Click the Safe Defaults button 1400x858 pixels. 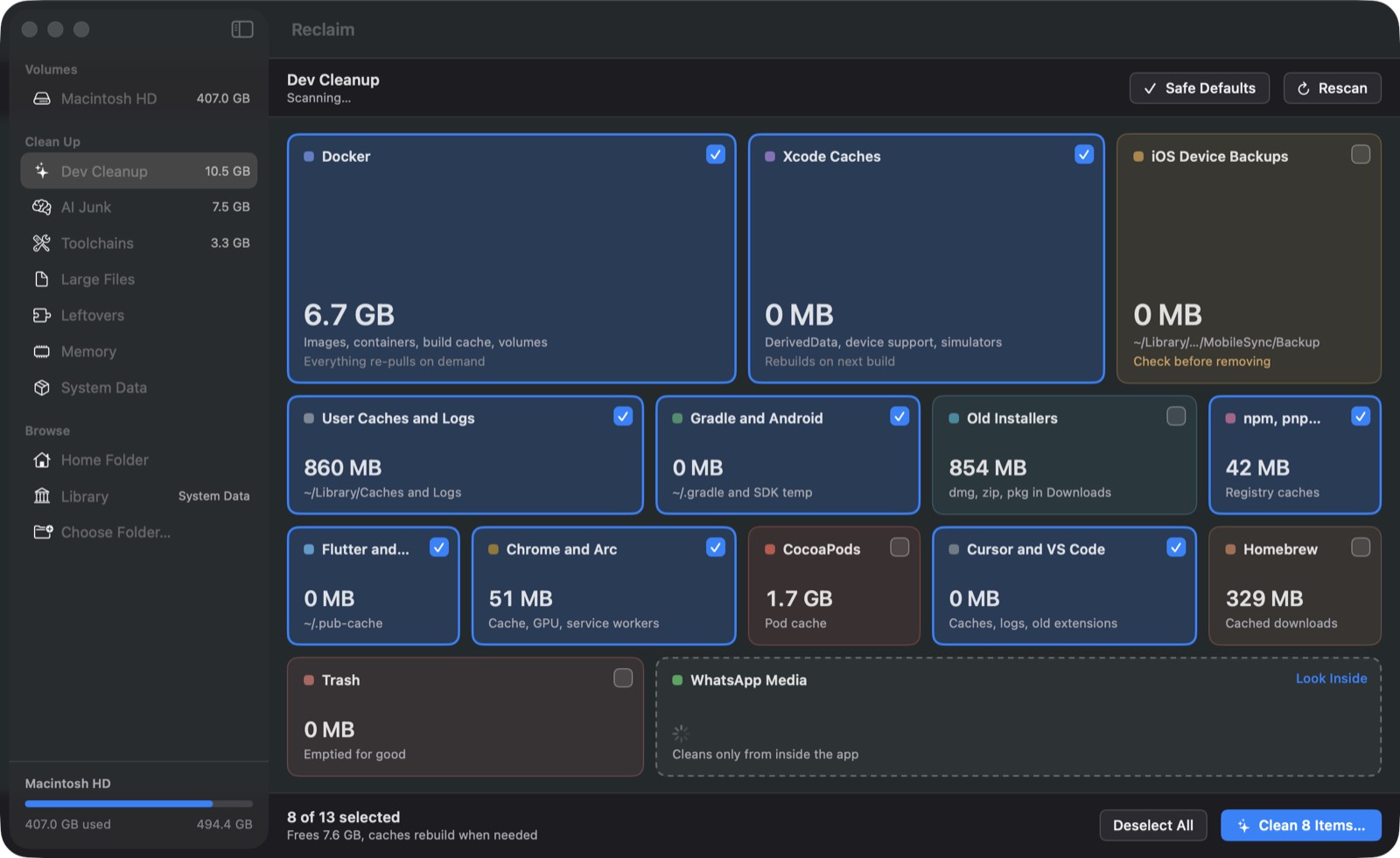tap(1200, 88)
